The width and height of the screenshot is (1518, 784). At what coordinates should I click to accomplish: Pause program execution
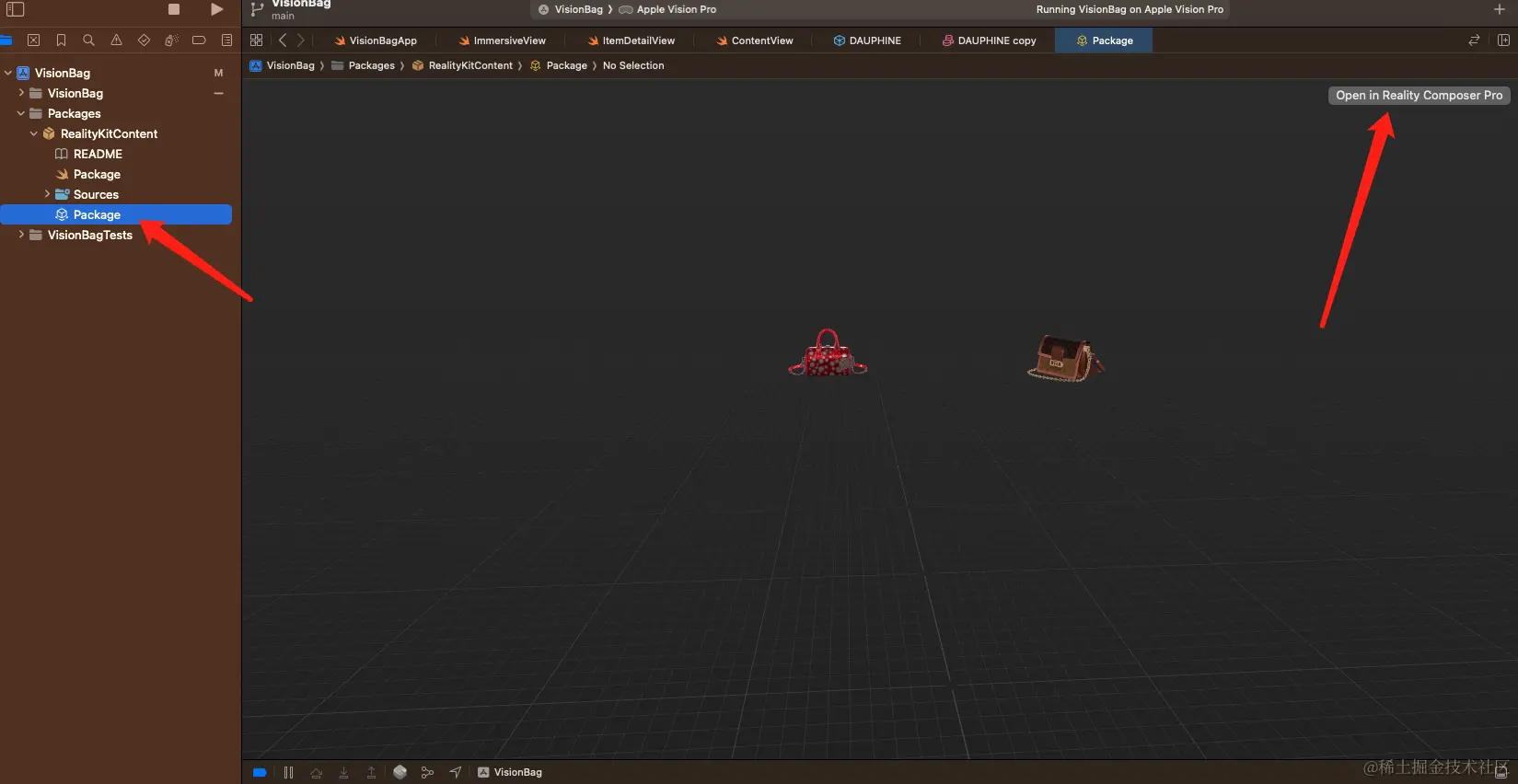coord(288,772)
